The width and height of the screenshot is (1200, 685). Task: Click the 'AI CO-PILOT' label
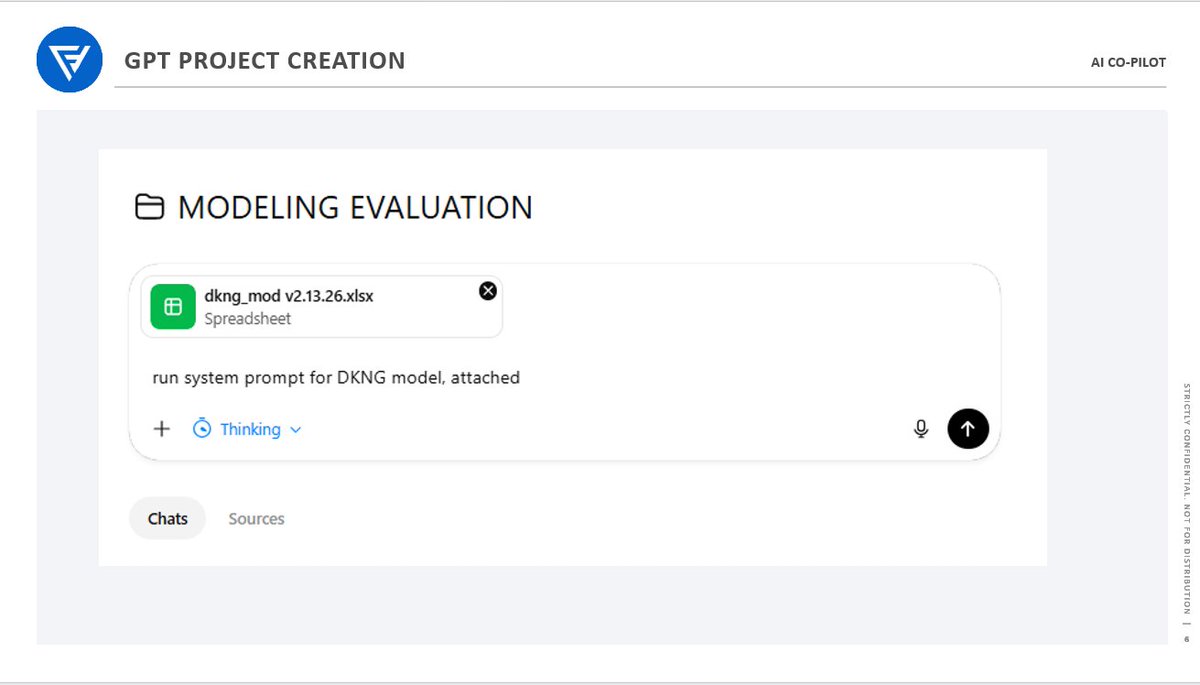pos(1128,63)
